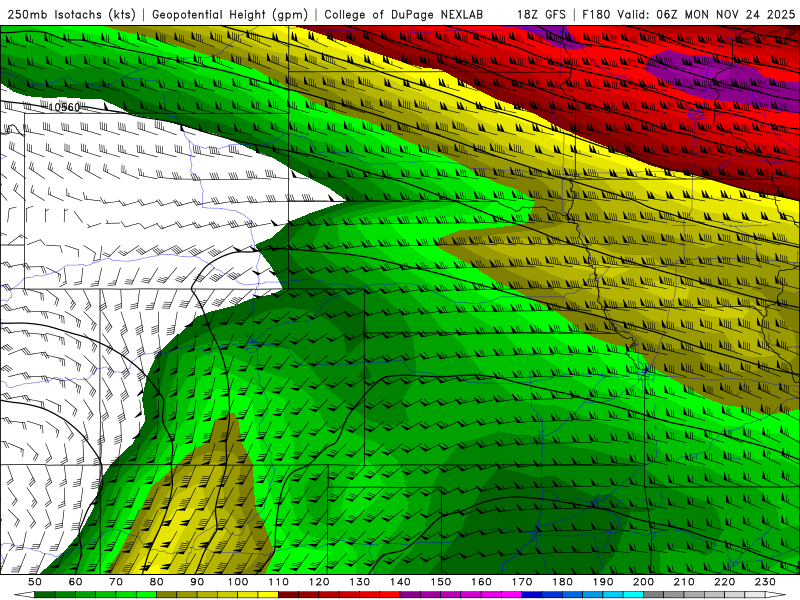Click the legend value 140

400,582
